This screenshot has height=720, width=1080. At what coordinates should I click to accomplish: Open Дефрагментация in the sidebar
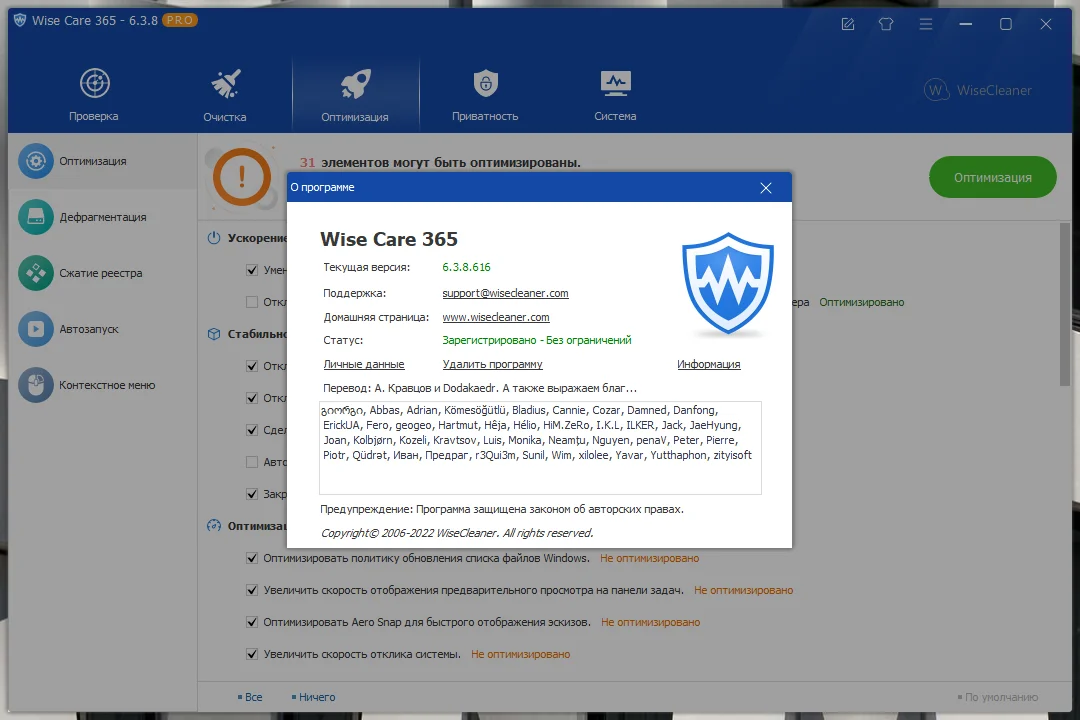click(102, 217)
